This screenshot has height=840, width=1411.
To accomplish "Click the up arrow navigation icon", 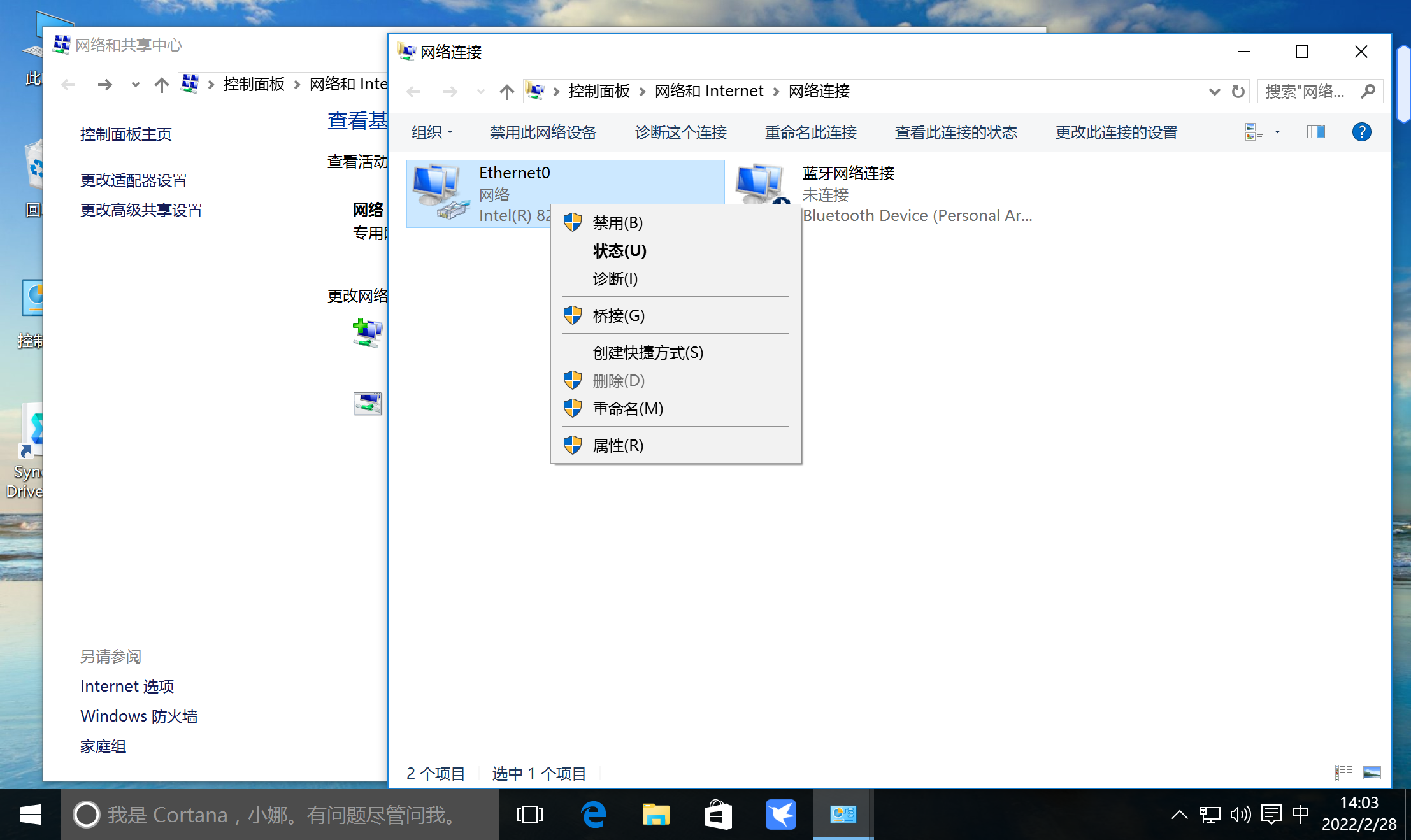I will pos(506,92).
